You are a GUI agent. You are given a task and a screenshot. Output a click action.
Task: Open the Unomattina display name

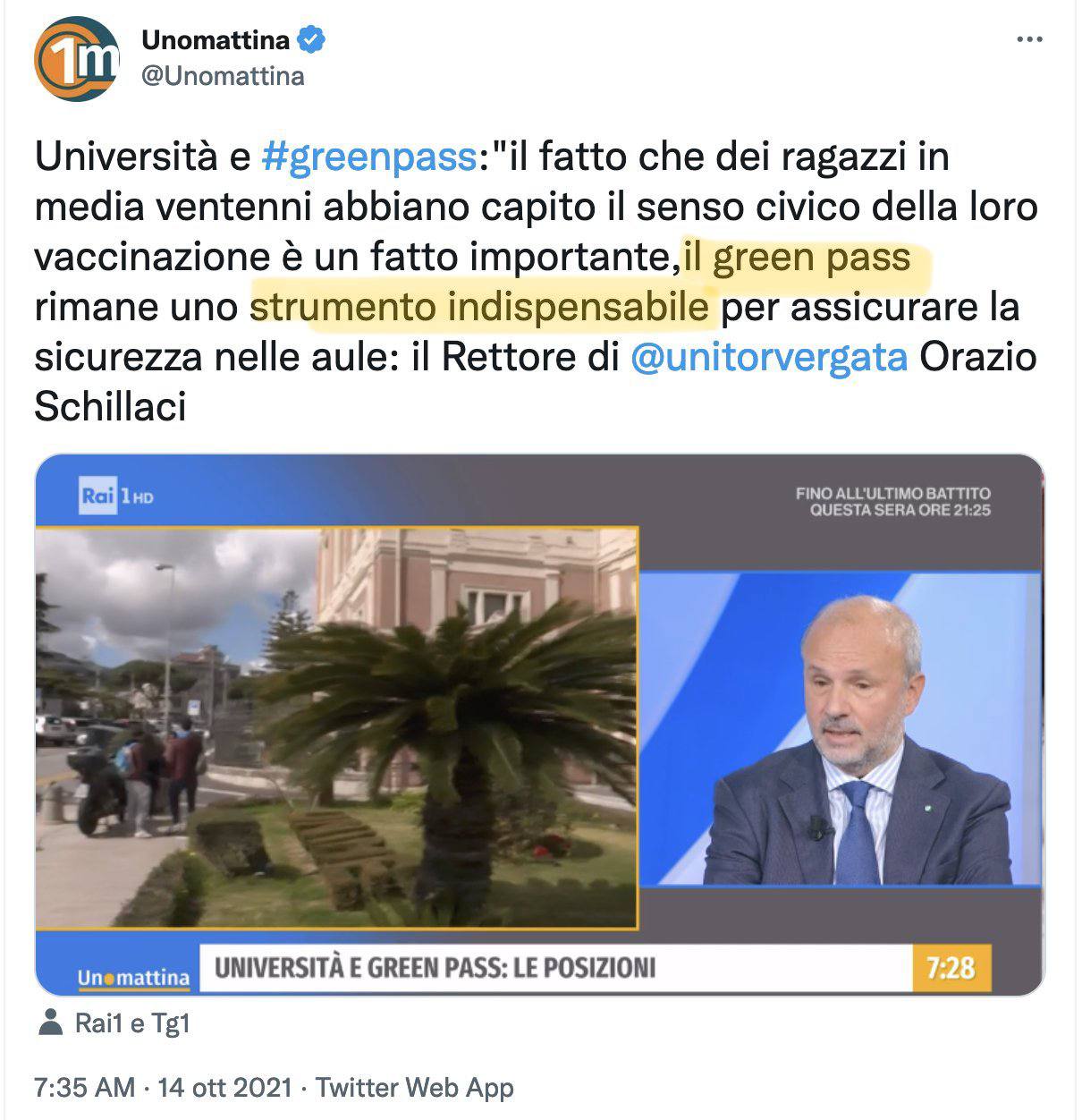[x=216, y=40]
